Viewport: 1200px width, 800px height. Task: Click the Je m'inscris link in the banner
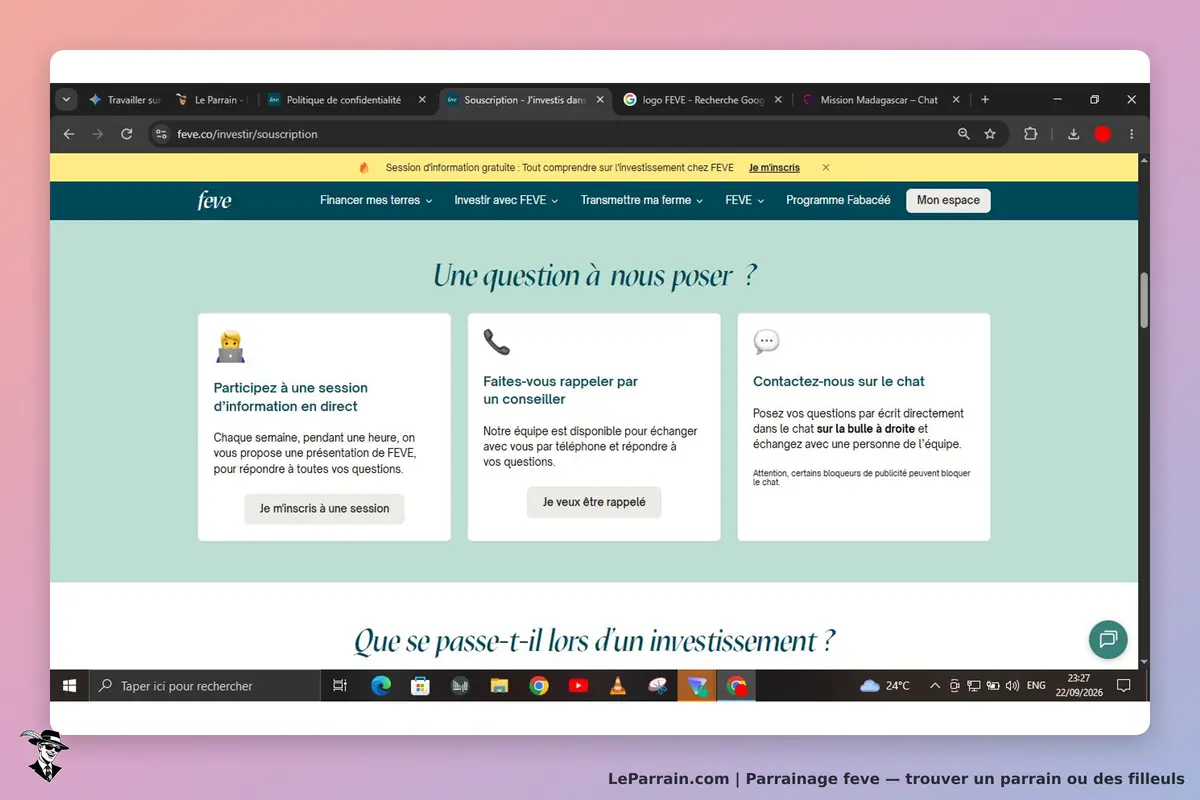click(774, 168)
